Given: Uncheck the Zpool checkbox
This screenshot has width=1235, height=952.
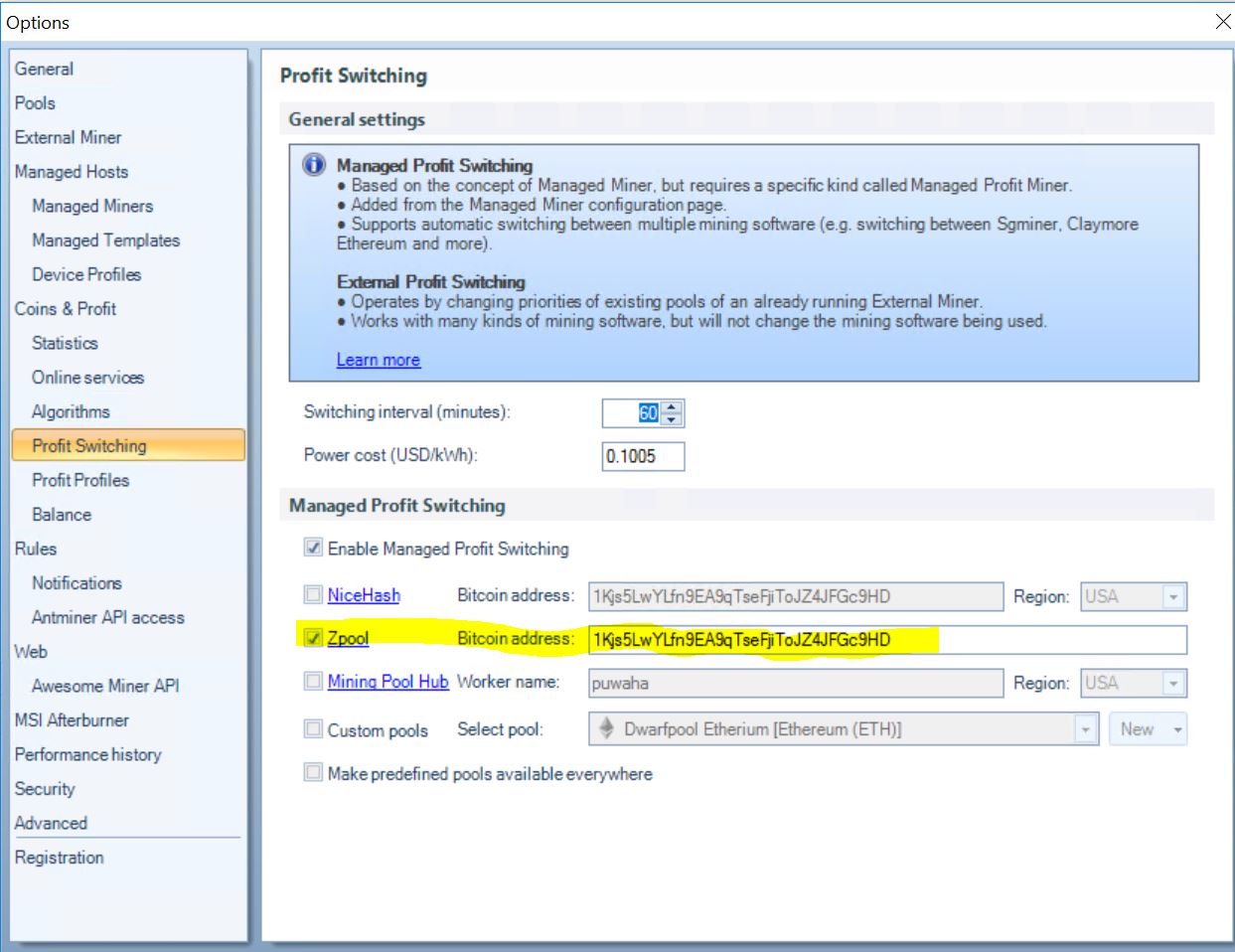Looking at the screenshot, I should (x=313, y=638).
